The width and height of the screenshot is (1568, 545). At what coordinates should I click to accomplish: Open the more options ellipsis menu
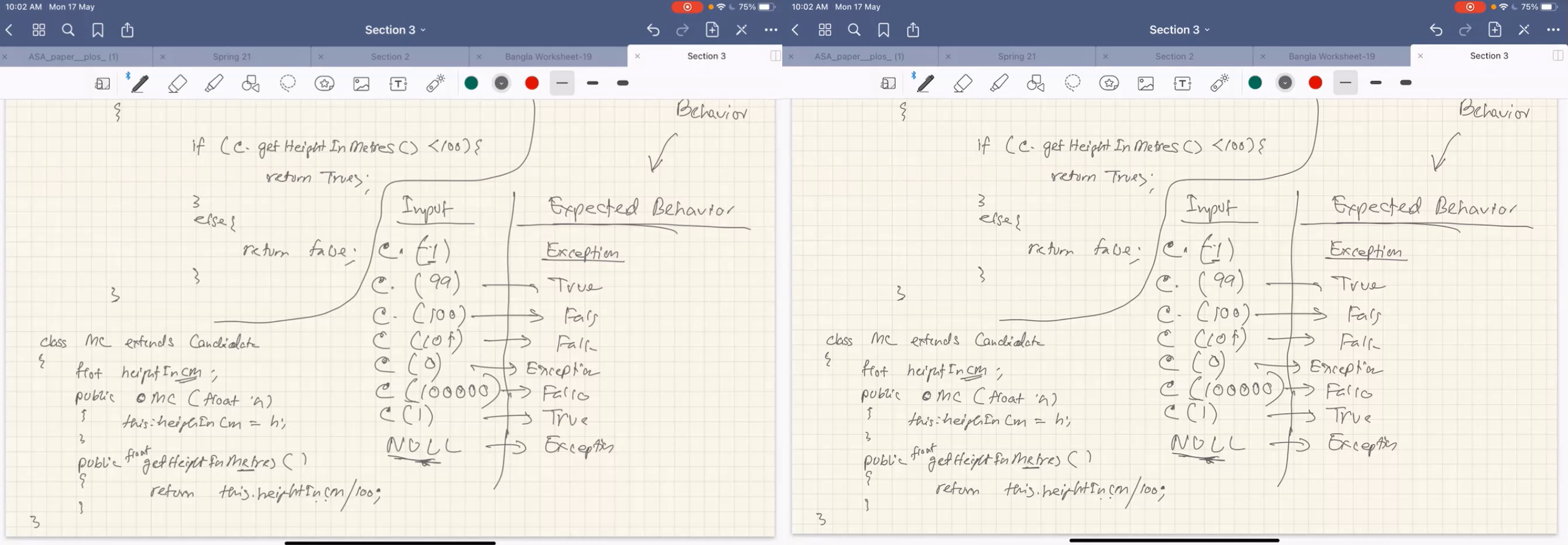click(771, 30)
